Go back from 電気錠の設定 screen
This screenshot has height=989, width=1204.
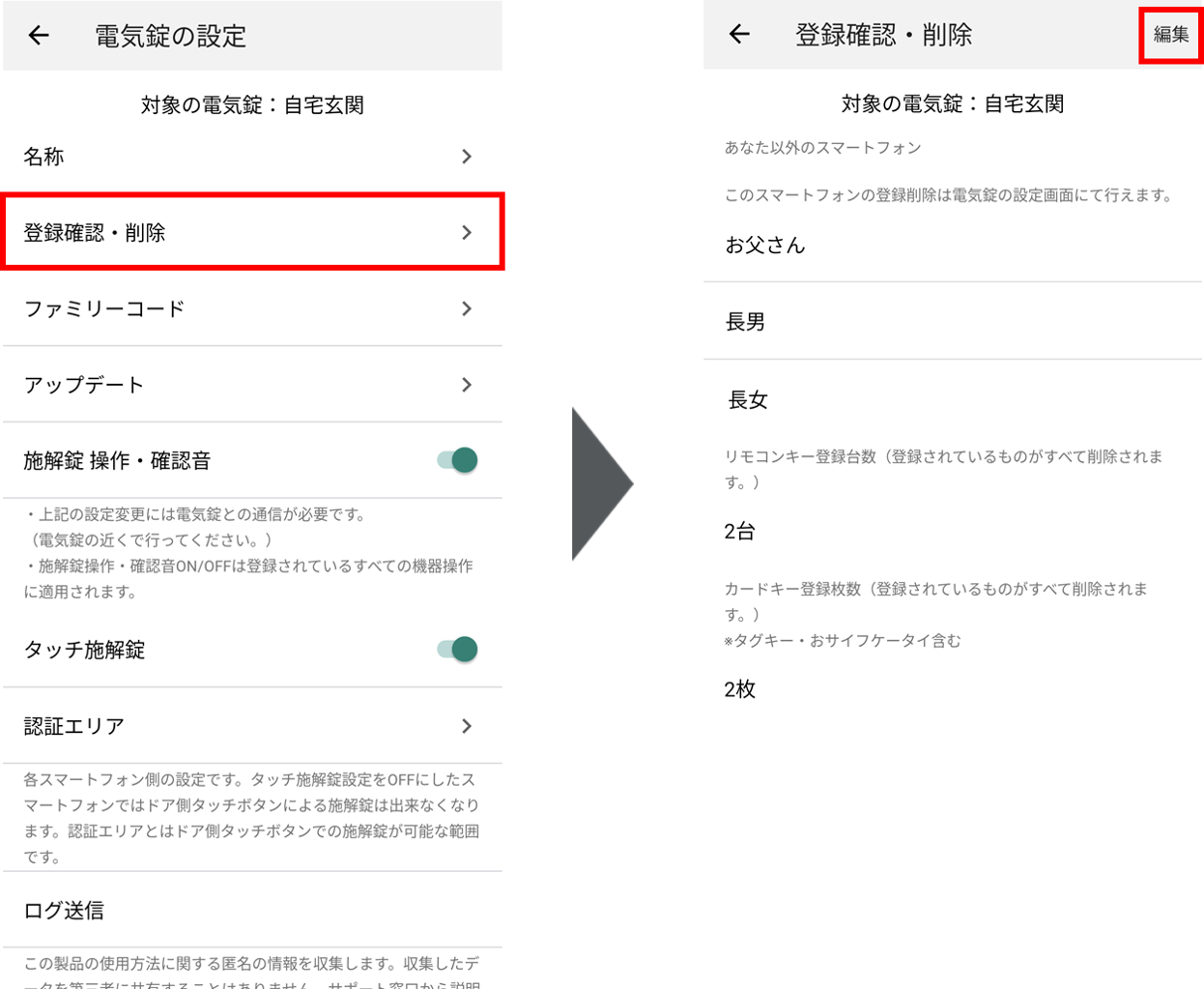click(x=37, y=35)
